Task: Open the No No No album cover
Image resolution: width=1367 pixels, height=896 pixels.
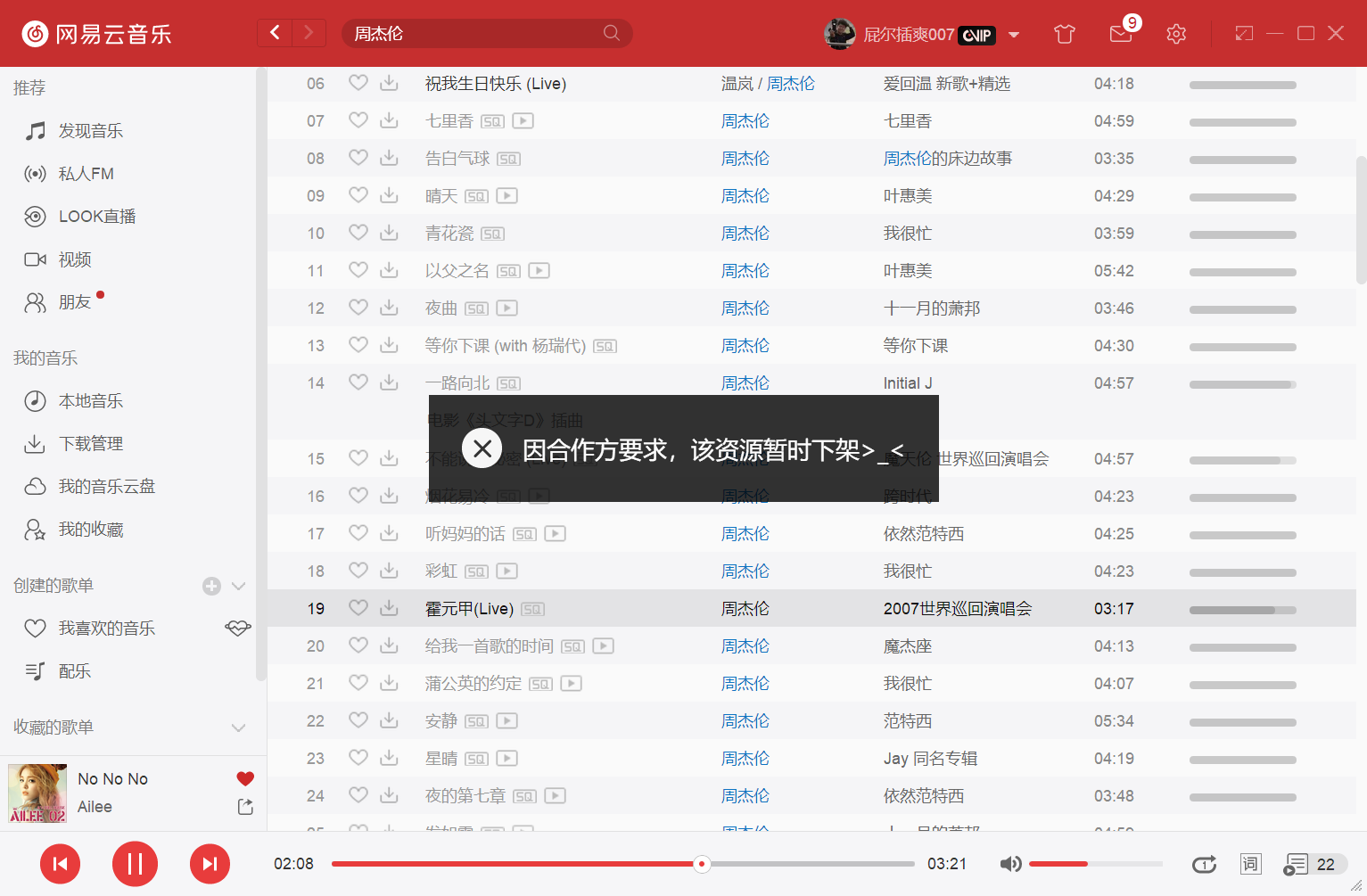Action: coord(37,793)
